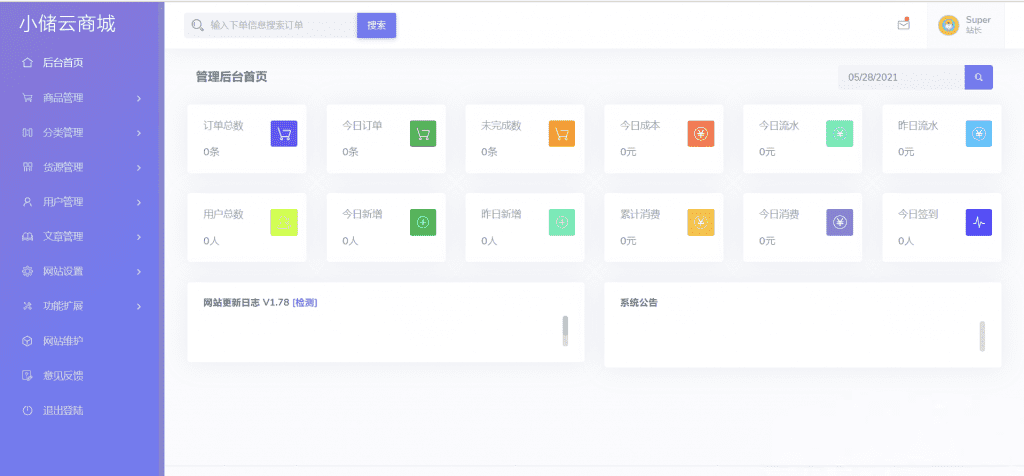This screenshot has width=1024, height=476.
Task: Click the pulse icon for 今日签到
Action: click(x=979, y=222)
